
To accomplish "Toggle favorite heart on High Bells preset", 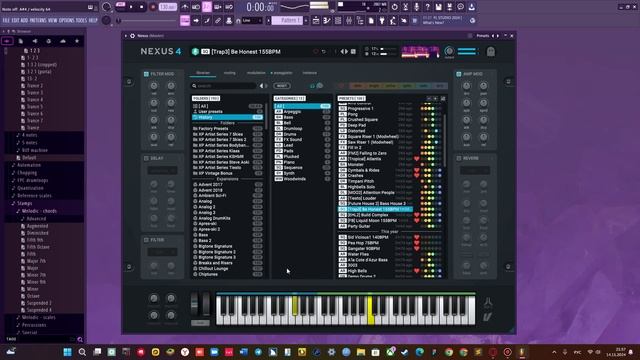I will pyautogui.click(x=416, y=271).
